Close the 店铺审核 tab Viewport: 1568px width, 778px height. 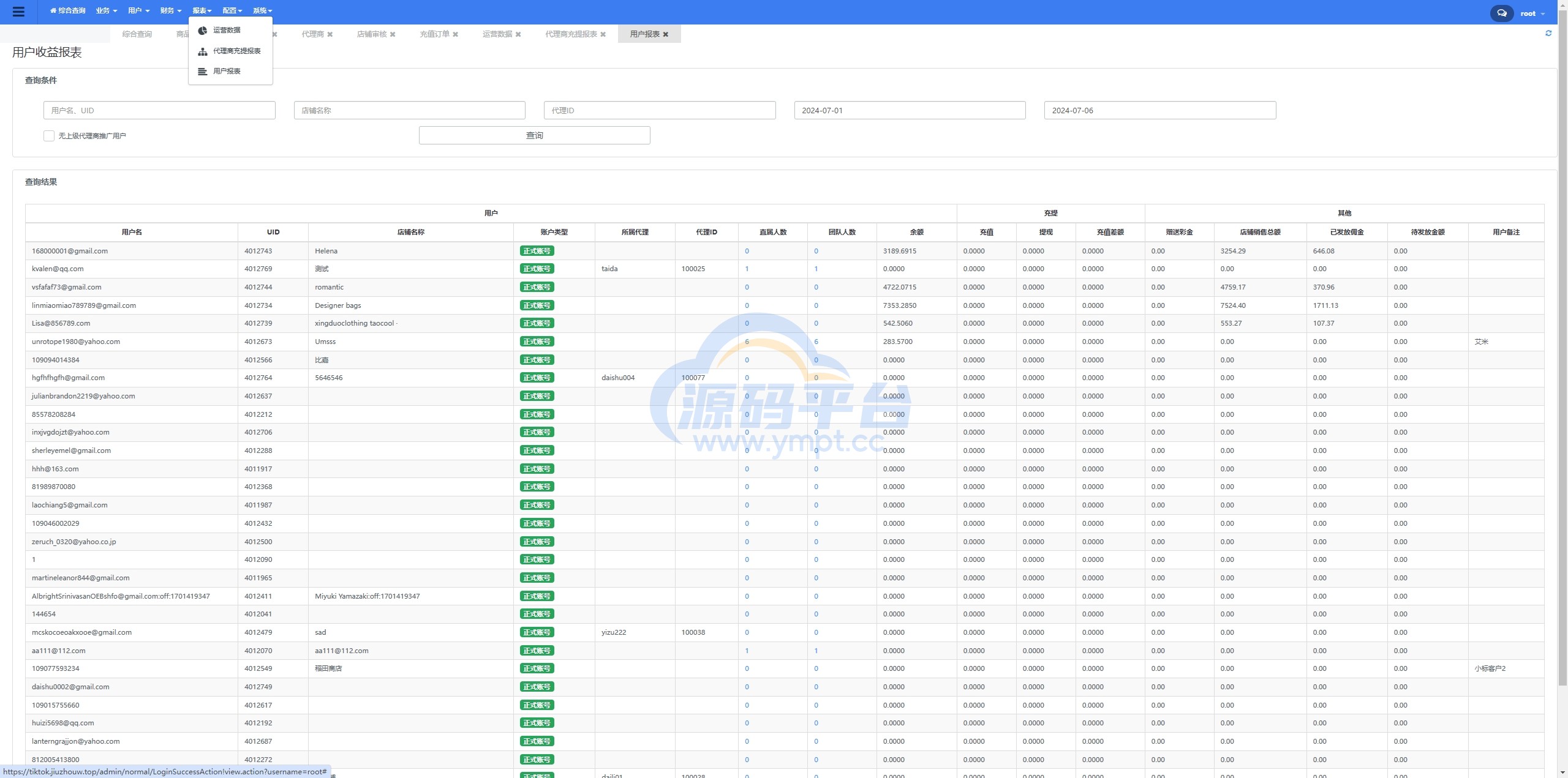393,34
